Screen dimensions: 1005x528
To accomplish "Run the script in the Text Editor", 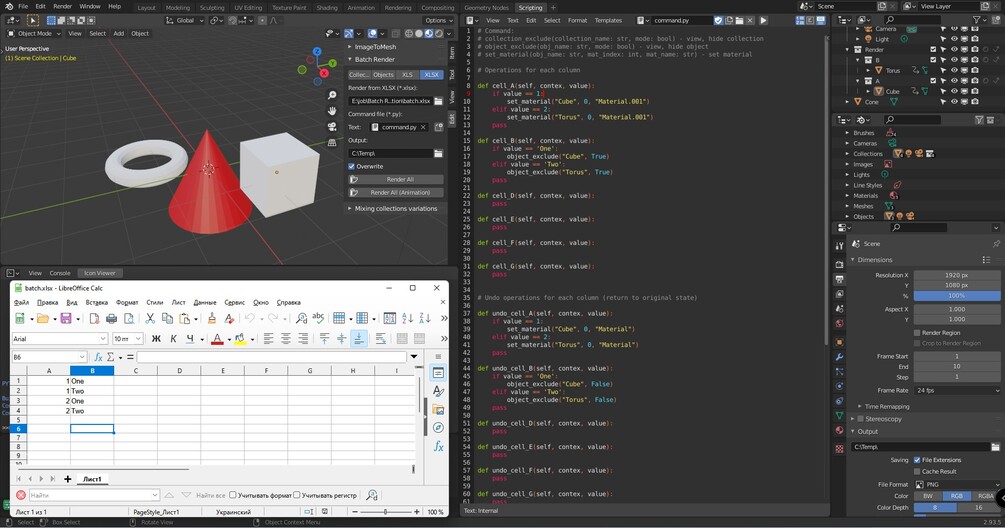I will [x=763, y=21].
